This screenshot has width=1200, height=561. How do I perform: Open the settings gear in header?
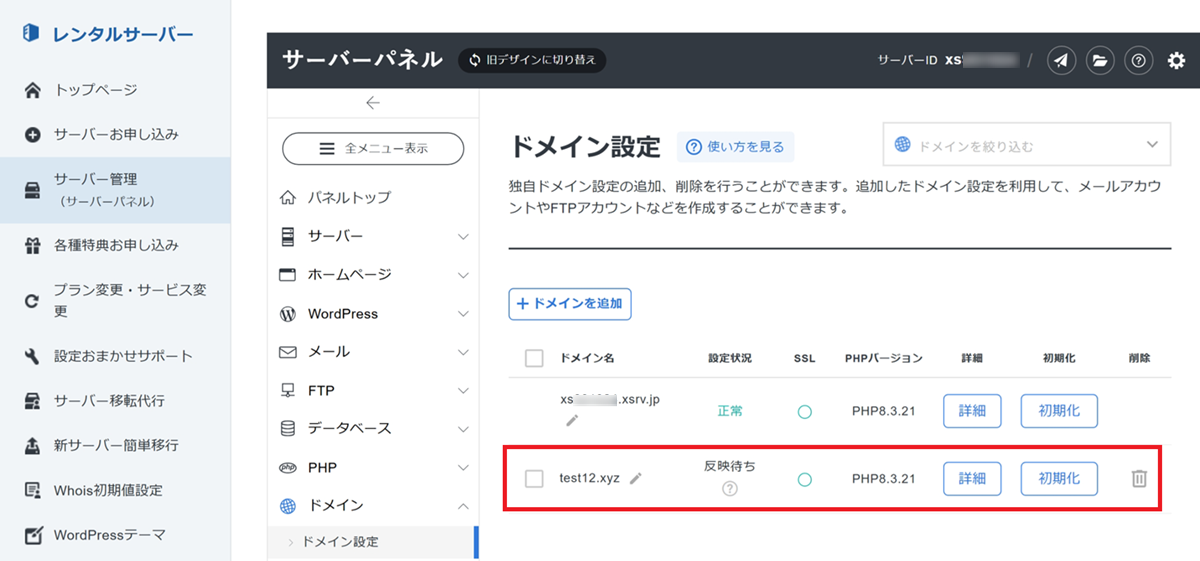tap(1176, 61)
